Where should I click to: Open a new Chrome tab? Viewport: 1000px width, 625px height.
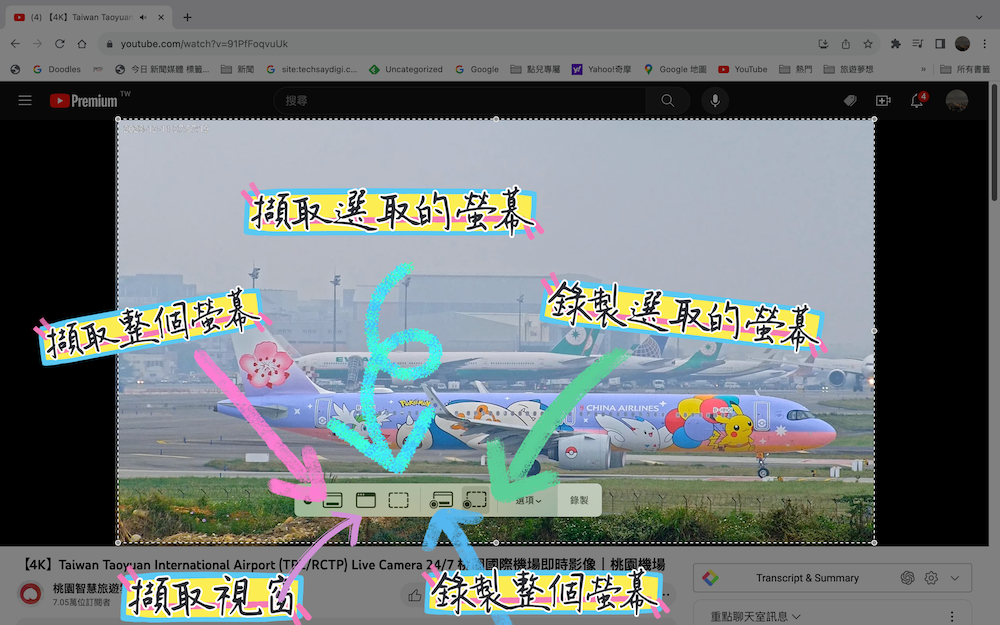[187, 17]
